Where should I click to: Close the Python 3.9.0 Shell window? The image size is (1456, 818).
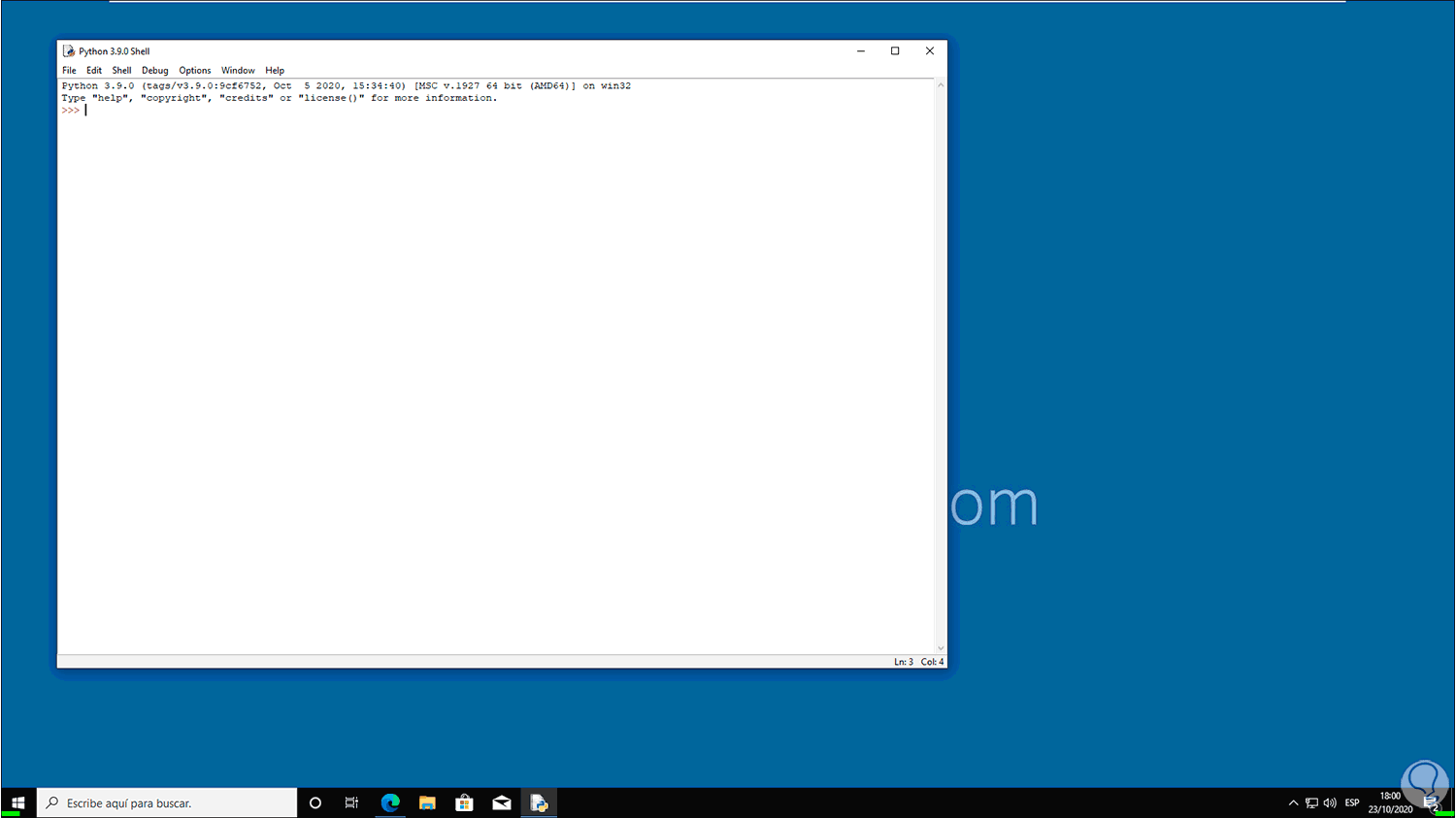pos(930,51)
